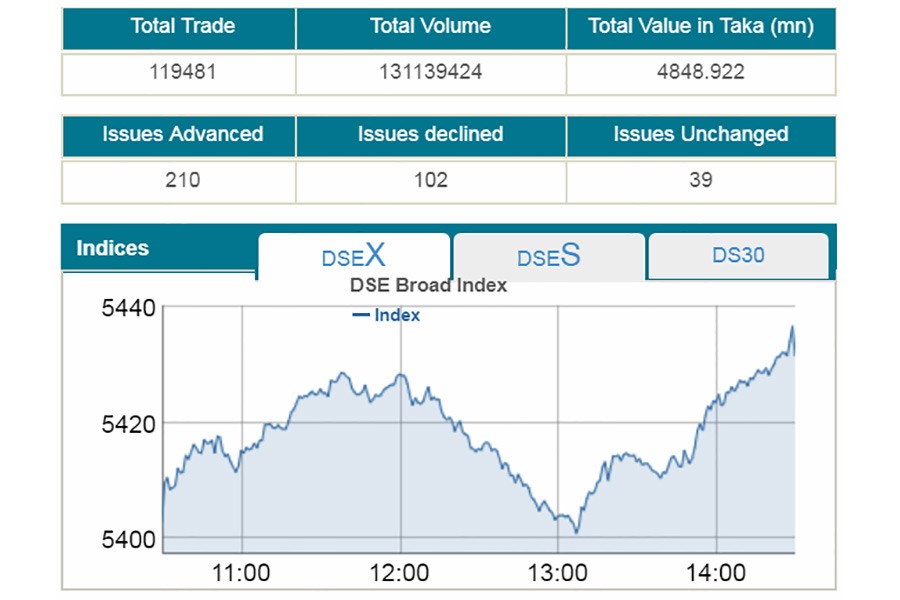The height and width of the screenshot is (600, 900).
Task: Click the total trade value 119481
Action: coord(182,73)
